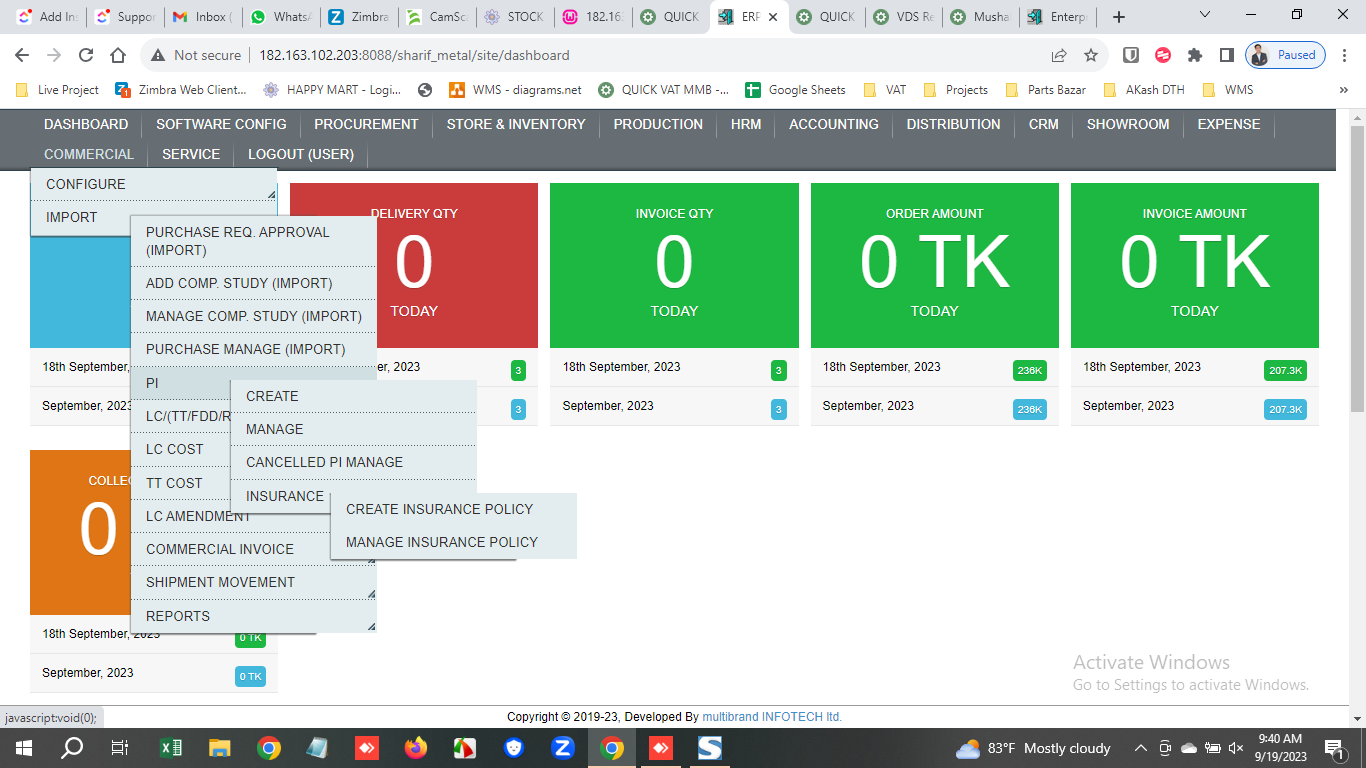
Task: Open File Explorer from the taskbar
Action: [x=220, y=748]
